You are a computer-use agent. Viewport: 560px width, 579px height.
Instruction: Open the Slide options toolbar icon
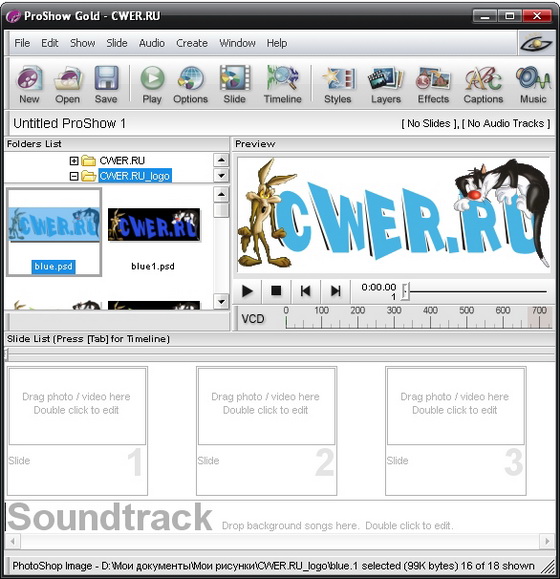click(234, 85)
